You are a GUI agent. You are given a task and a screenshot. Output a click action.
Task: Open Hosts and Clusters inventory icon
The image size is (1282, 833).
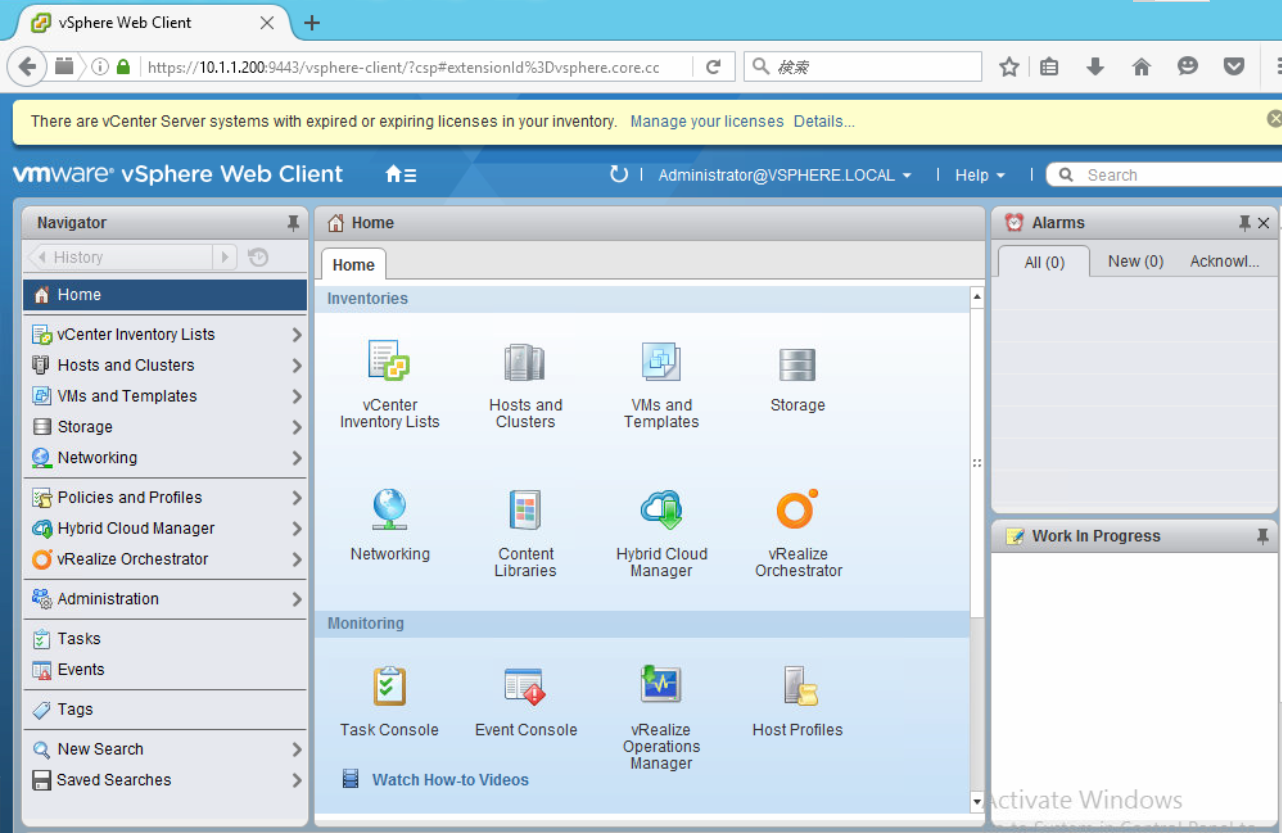(x=525, y=362)
